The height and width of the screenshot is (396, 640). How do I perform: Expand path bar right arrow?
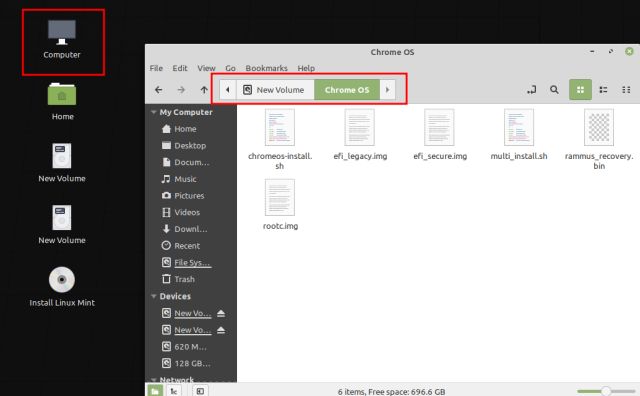pos(387,90)
